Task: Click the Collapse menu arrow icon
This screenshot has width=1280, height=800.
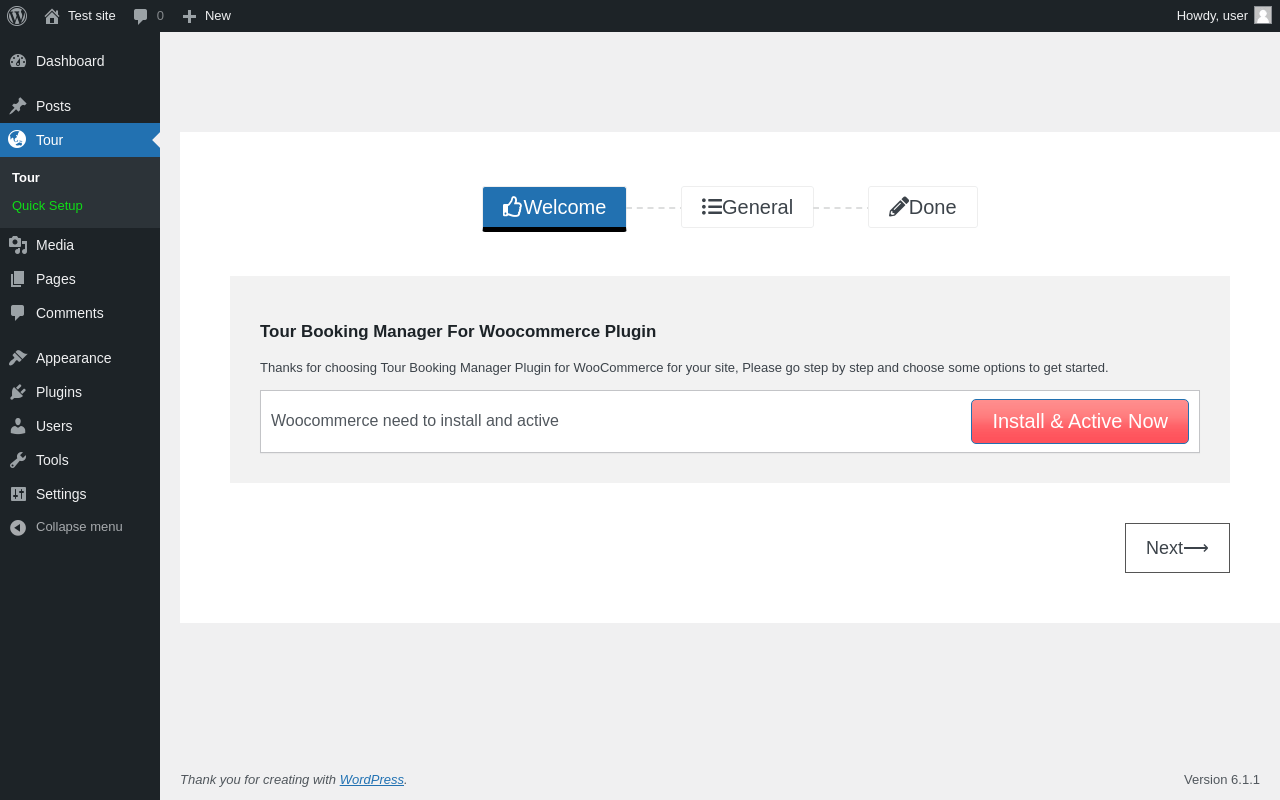Action: 18,527
